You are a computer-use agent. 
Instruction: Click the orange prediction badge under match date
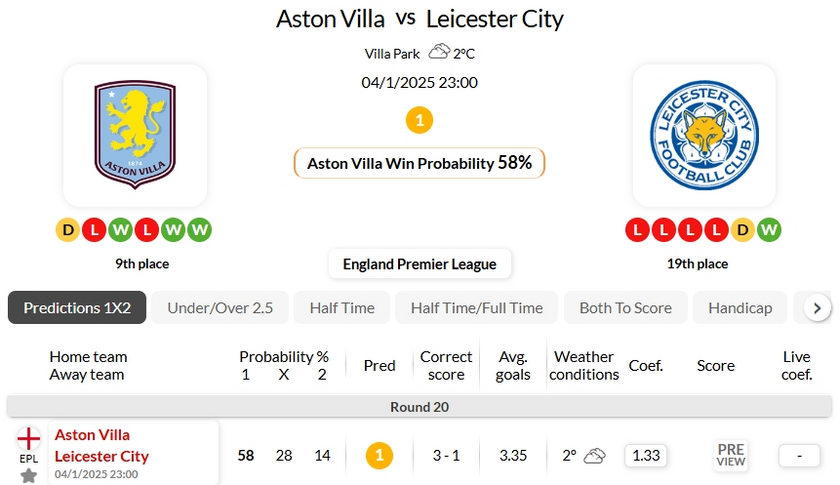point(419,121)
